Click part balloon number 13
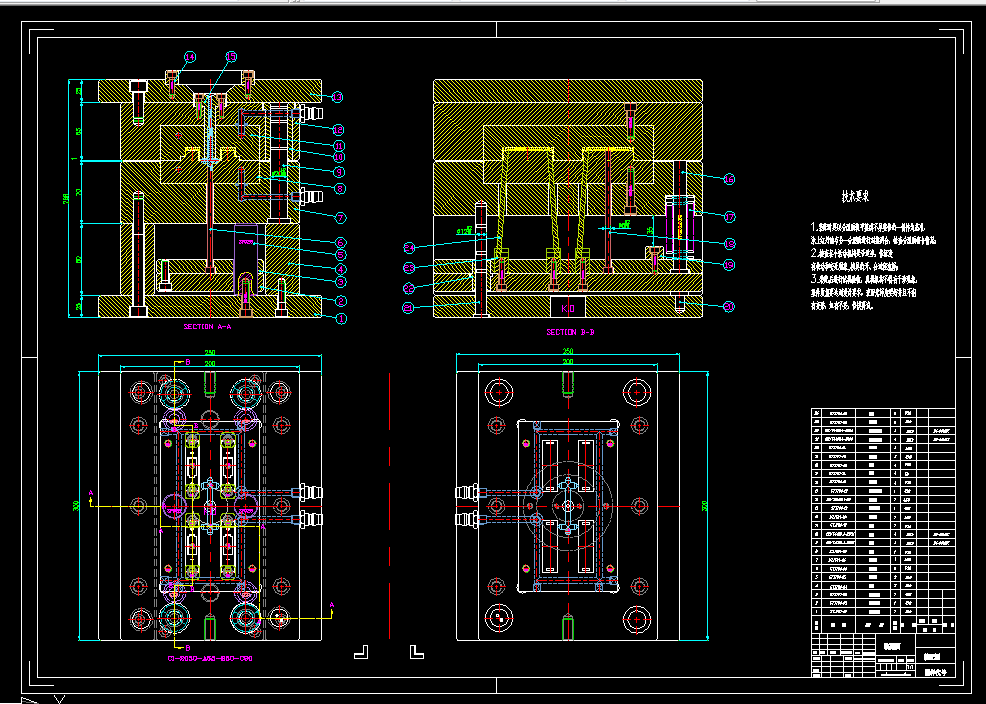 pos(337,97)
